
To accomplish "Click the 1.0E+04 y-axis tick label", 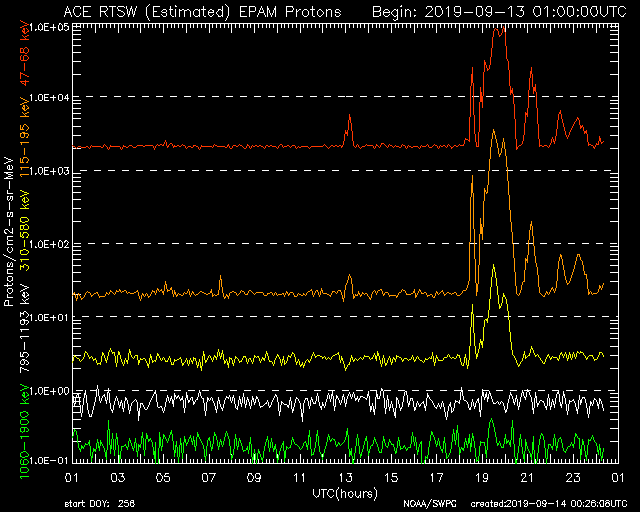I will coord(47,98).
